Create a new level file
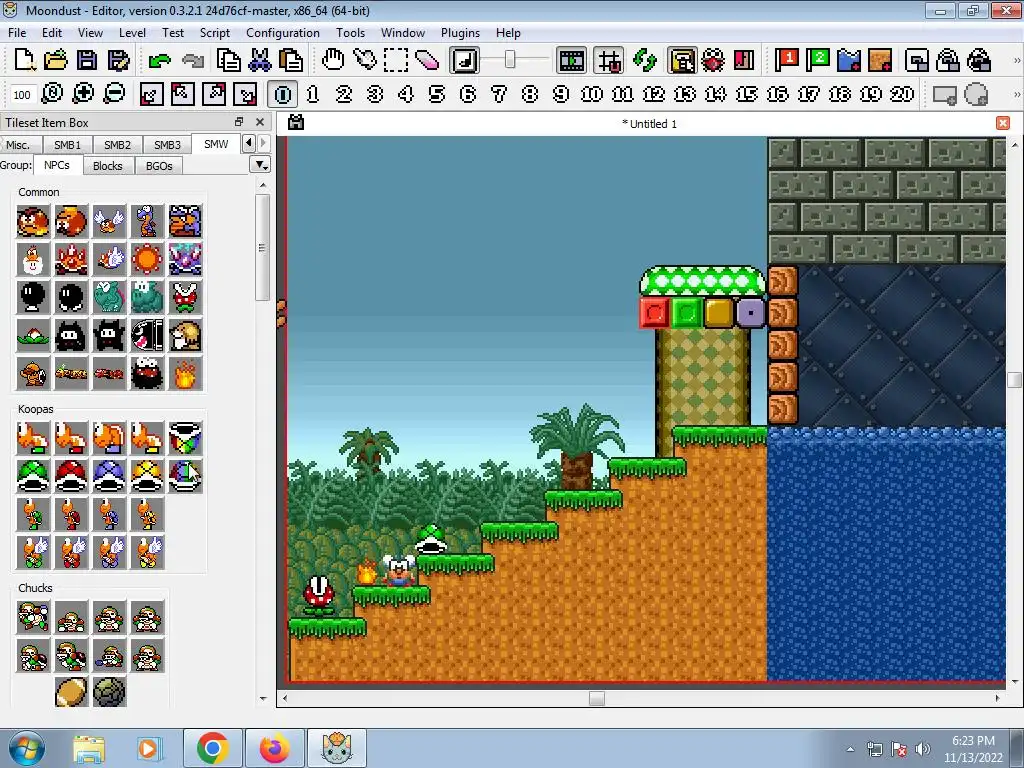Viewport: 1024px width, 768px height. point(24,60)
